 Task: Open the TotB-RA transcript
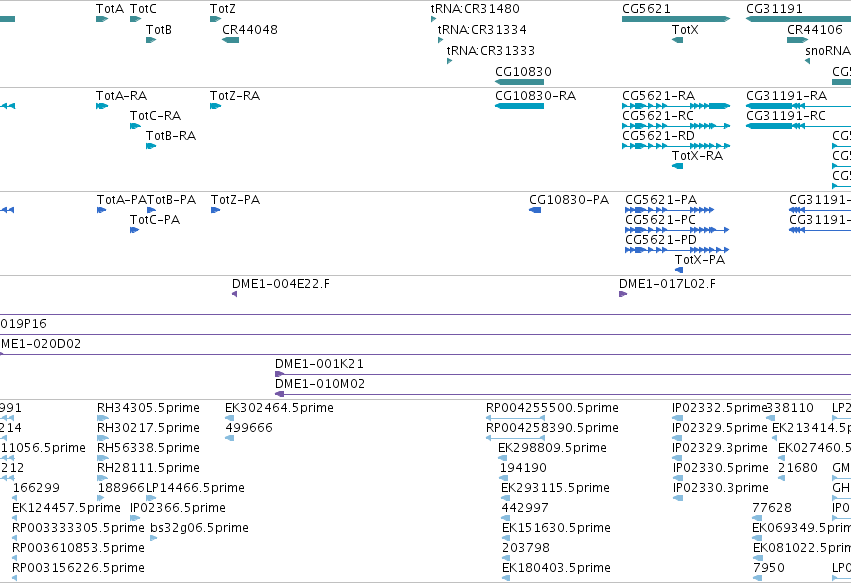click(151, 146)
